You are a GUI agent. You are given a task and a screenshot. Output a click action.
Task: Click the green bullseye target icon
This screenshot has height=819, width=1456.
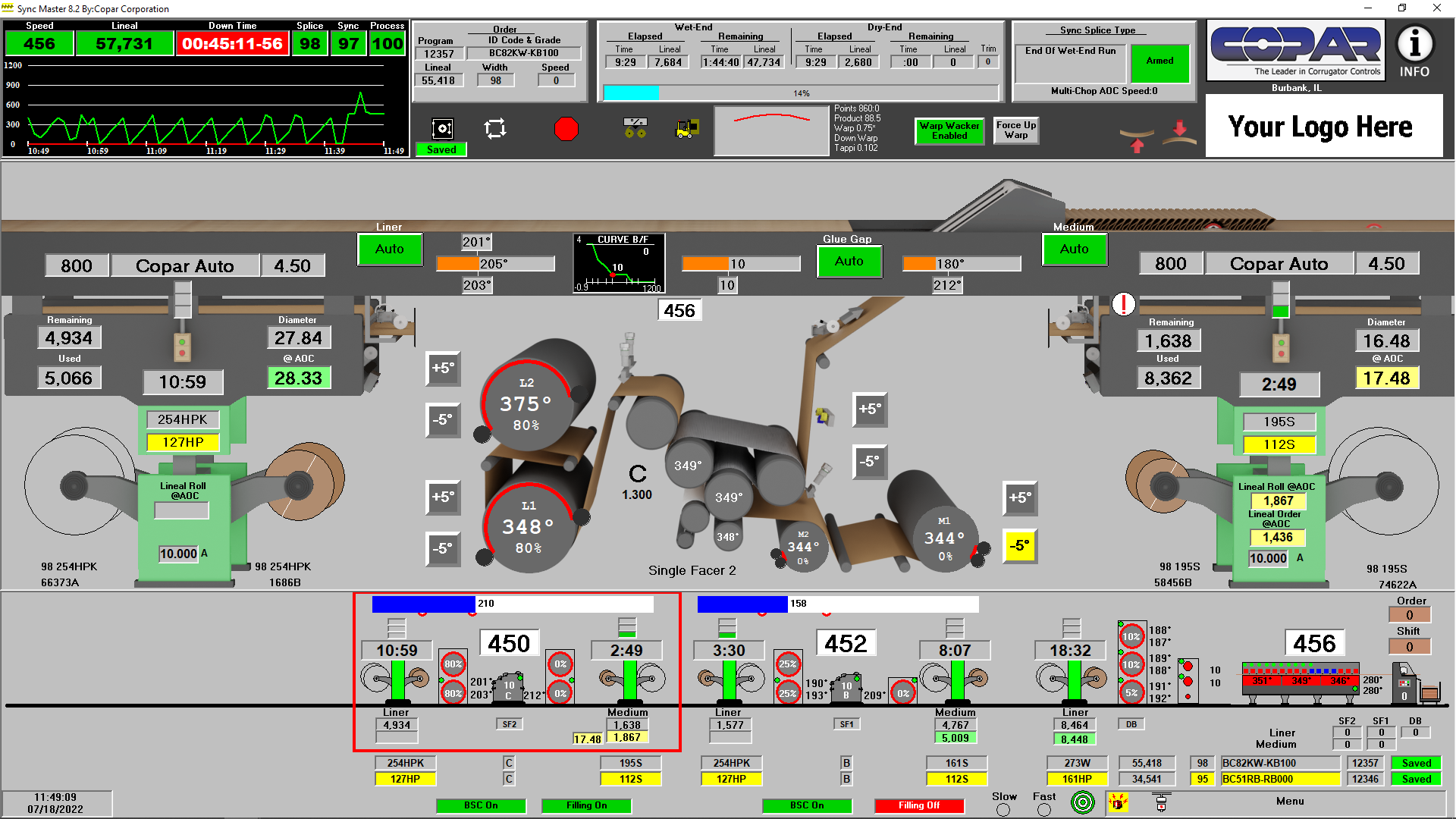(1083, 802)
